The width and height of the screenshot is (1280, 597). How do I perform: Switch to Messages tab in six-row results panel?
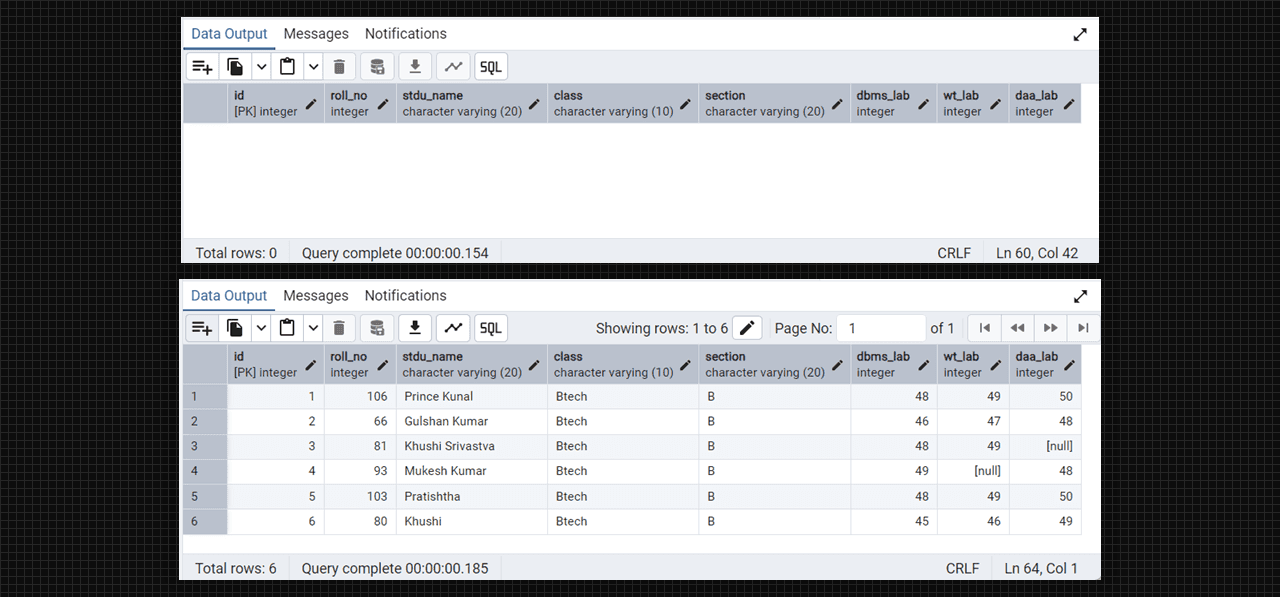(x=316, y=296)
